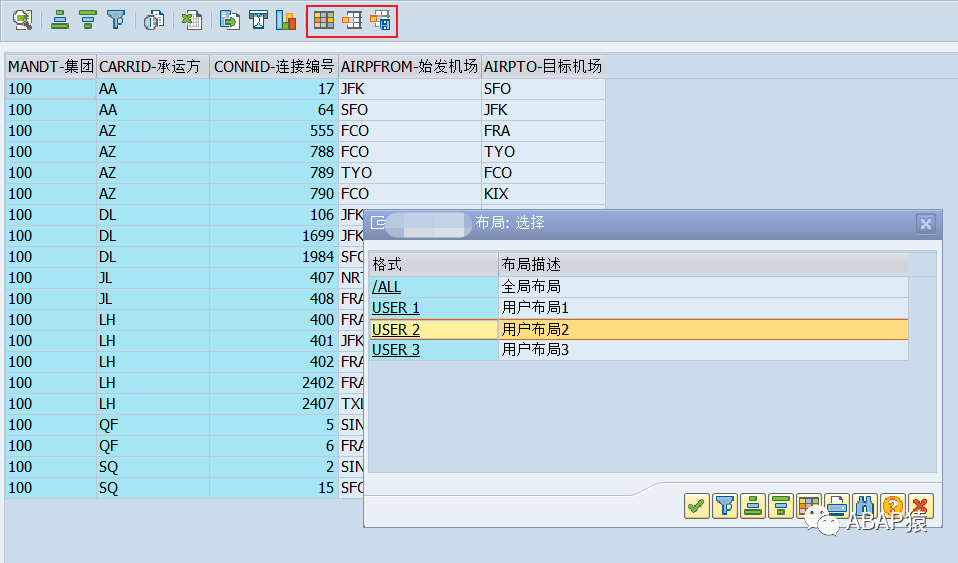Screen dimensions: 958x563
Task: Click the 布局描述 column header in dialog
Action: [x=703, y=264]
